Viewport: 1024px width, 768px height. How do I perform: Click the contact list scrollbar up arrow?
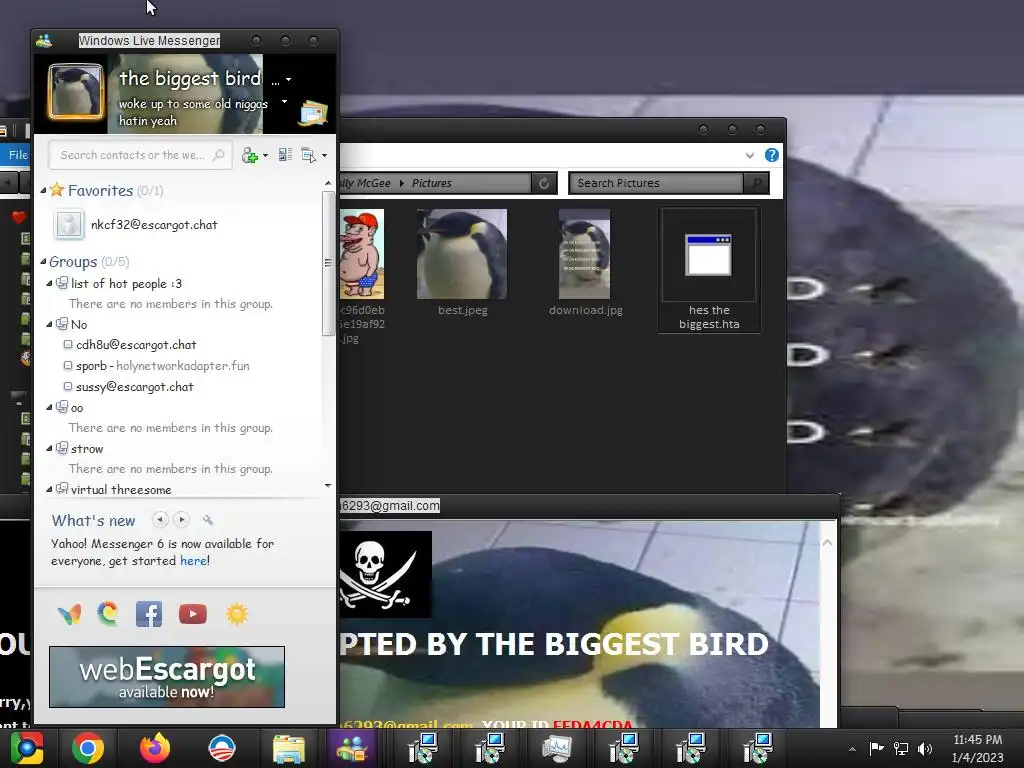(x=328, y=184)
